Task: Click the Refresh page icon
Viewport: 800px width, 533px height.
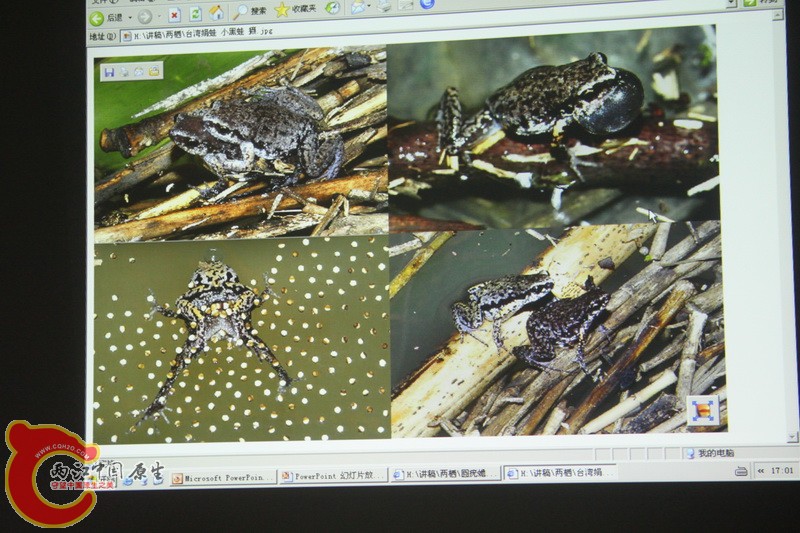Action: coord(195,14)
